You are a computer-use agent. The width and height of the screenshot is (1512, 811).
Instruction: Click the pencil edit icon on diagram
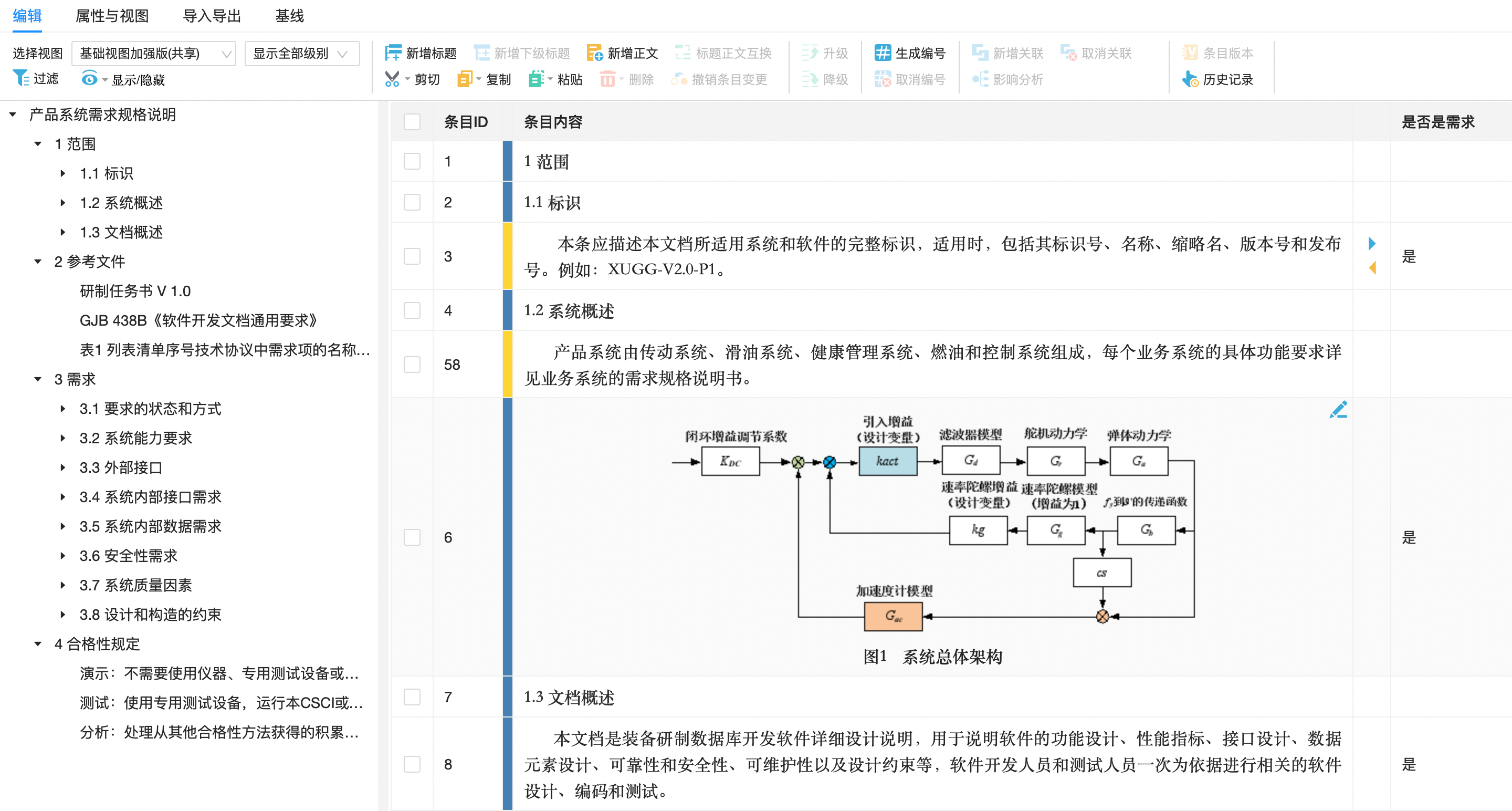[1338, 409]
